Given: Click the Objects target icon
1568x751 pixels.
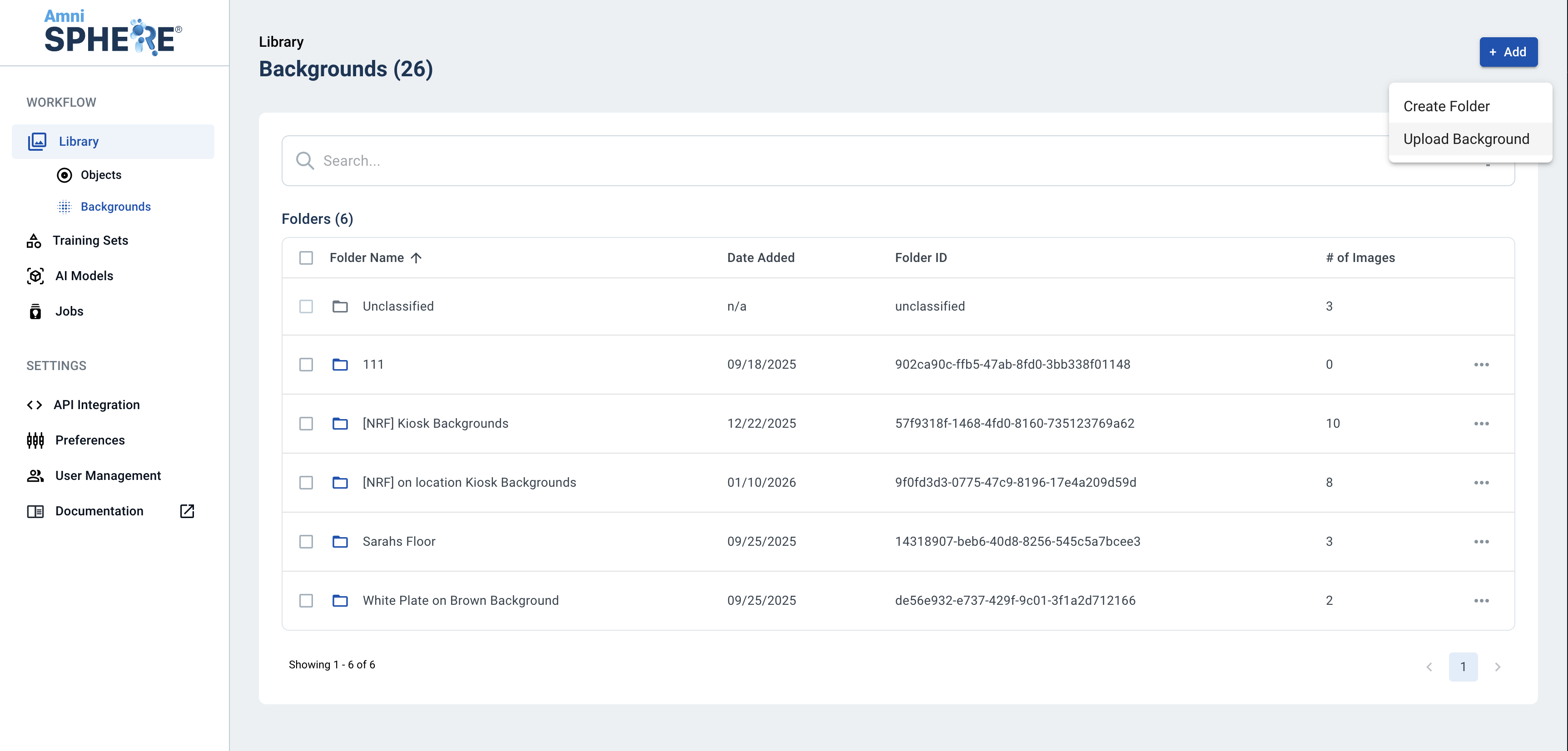Looking at the screenshot, I should 65,175.
